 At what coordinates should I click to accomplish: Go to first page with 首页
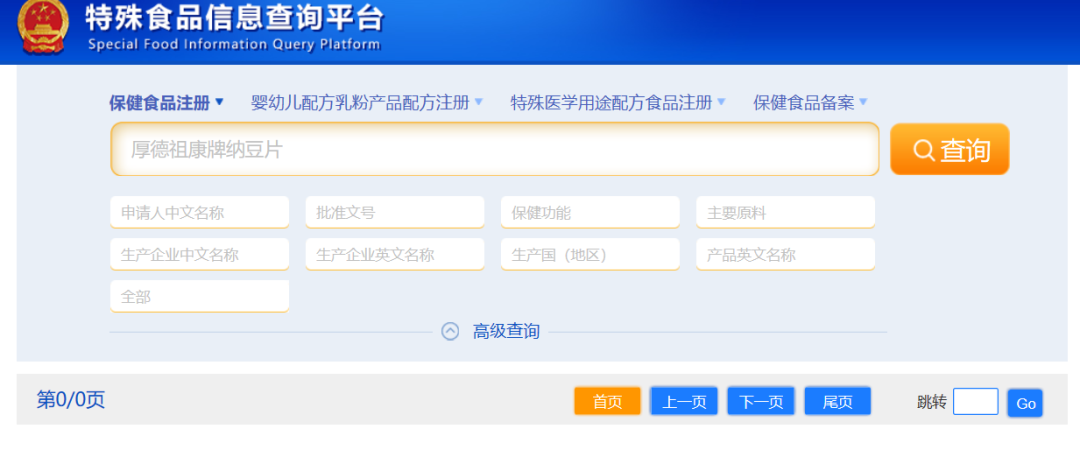click(607, 402)
